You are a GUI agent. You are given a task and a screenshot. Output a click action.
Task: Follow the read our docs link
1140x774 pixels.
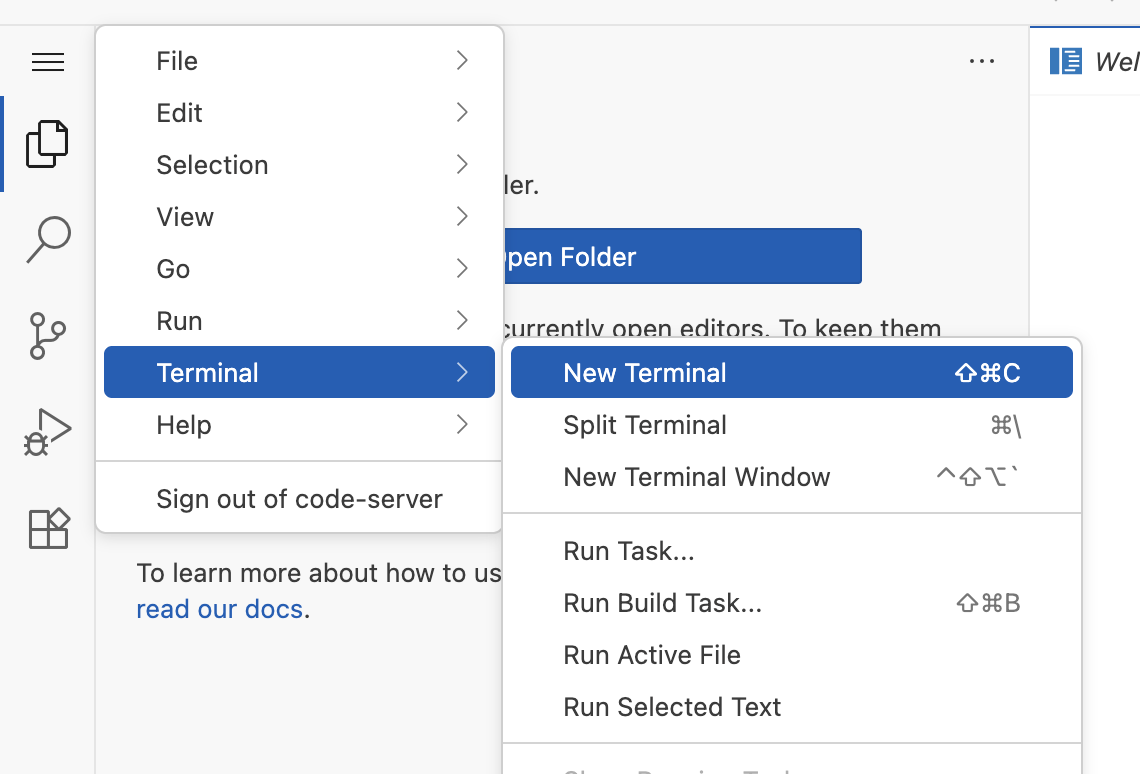219,609
